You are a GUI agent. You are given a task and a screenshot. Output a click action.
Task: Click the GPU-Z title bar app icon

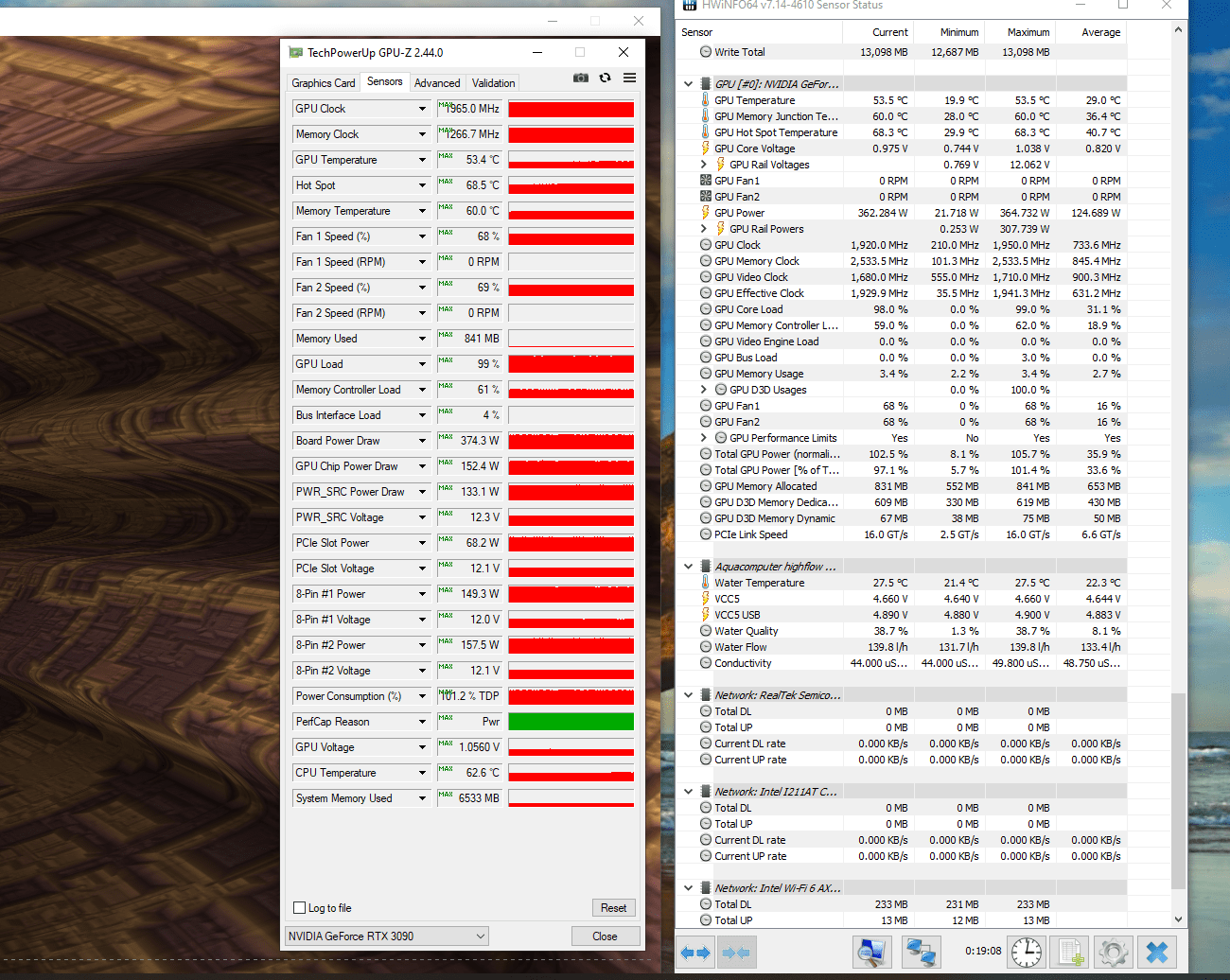(x=296, y=53)
